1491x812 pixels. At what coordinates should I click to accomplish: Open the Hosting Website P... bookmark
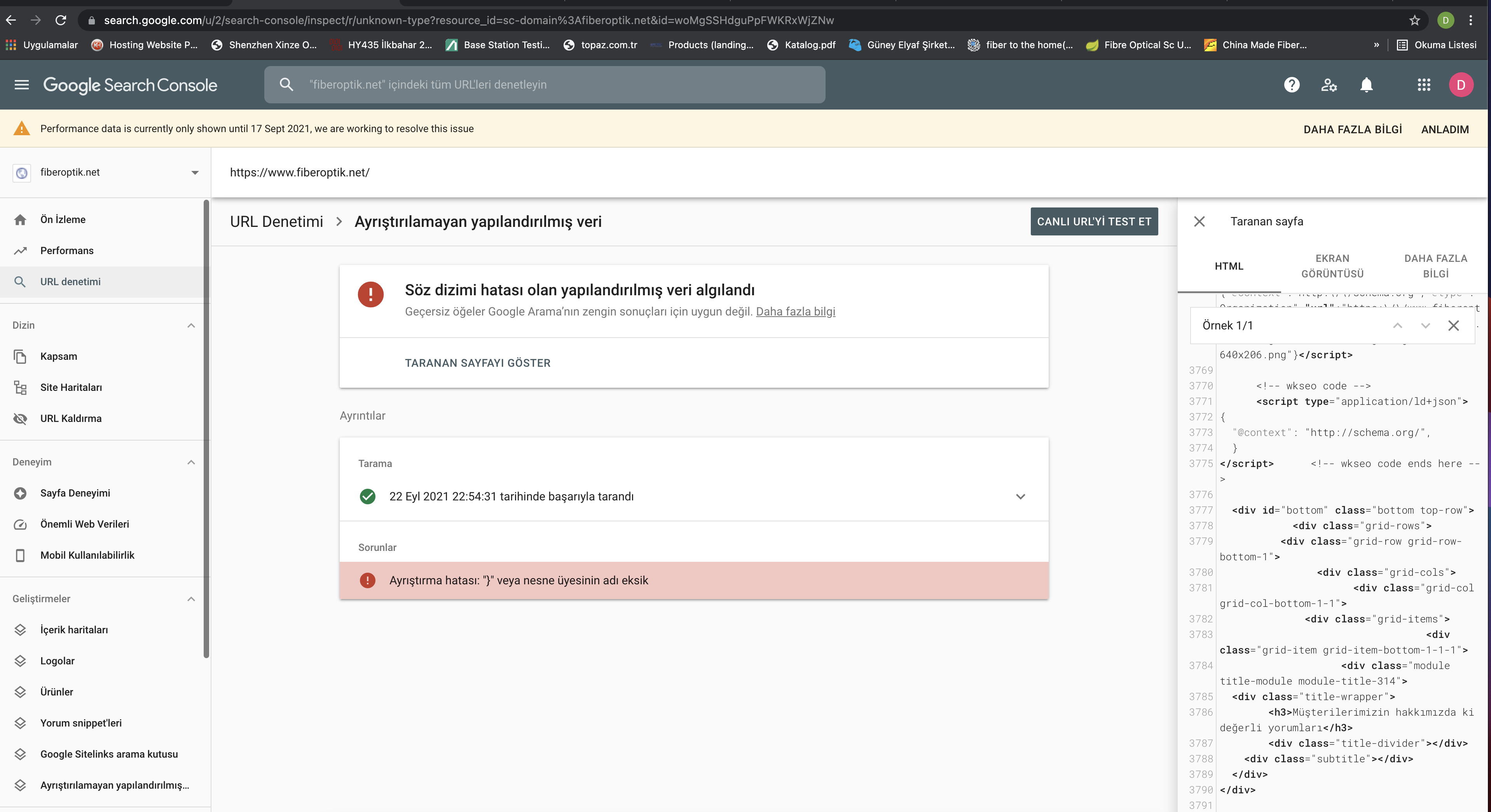pyautogui.click(x=145, y=45)
